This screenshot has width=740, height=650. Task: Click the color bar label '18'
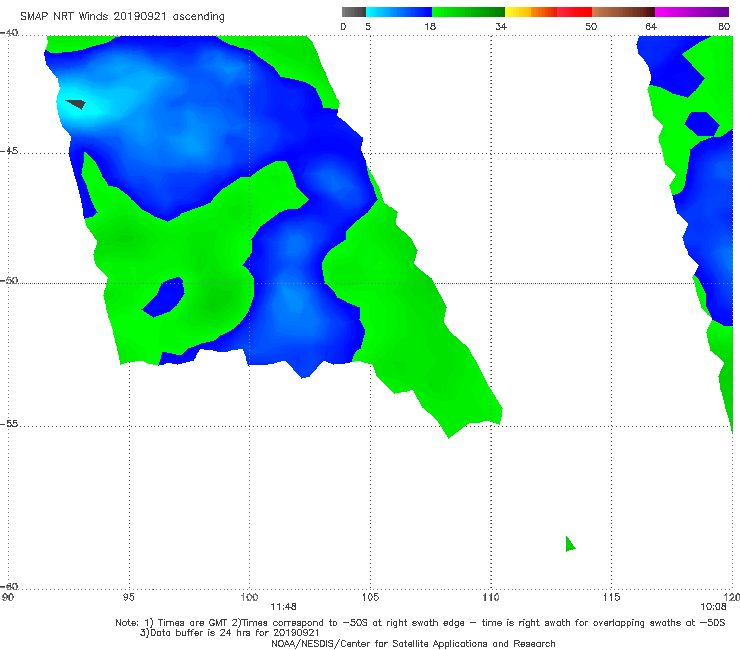[430, 26]
